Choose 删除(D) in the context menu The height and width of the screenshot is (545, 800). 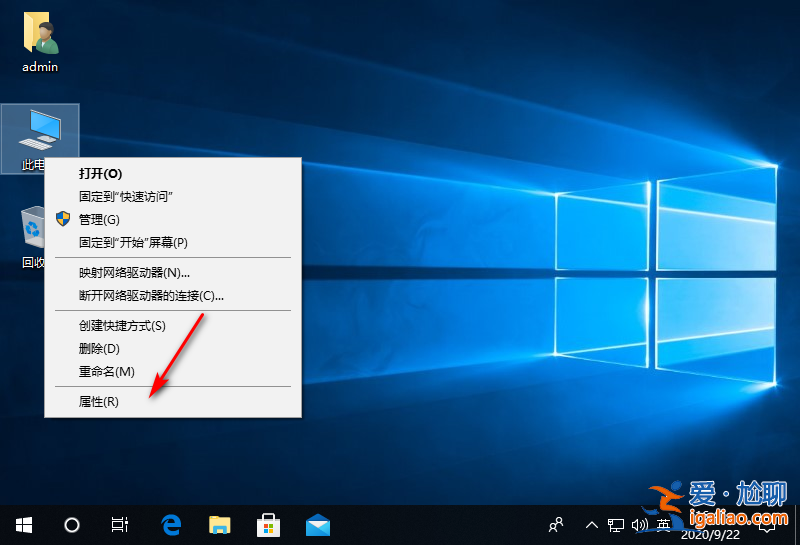tap(173, 349)
